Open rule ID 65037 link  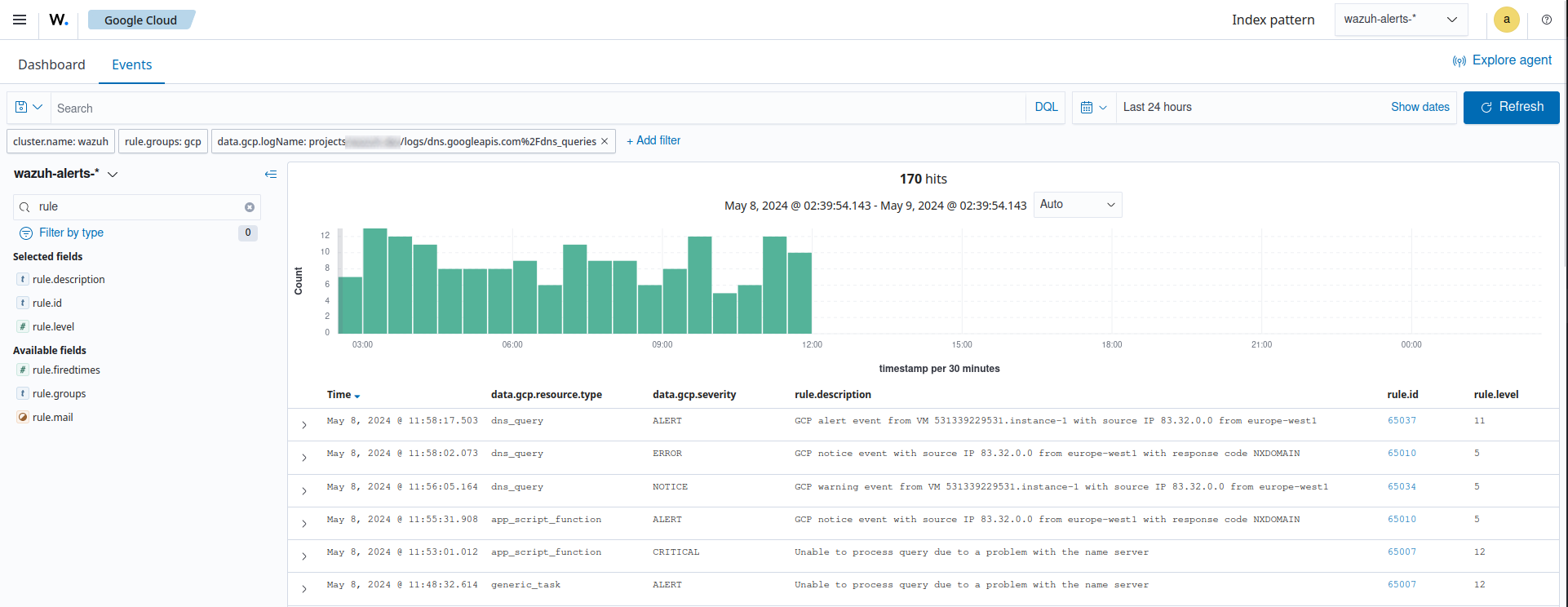click(1402, 421)
